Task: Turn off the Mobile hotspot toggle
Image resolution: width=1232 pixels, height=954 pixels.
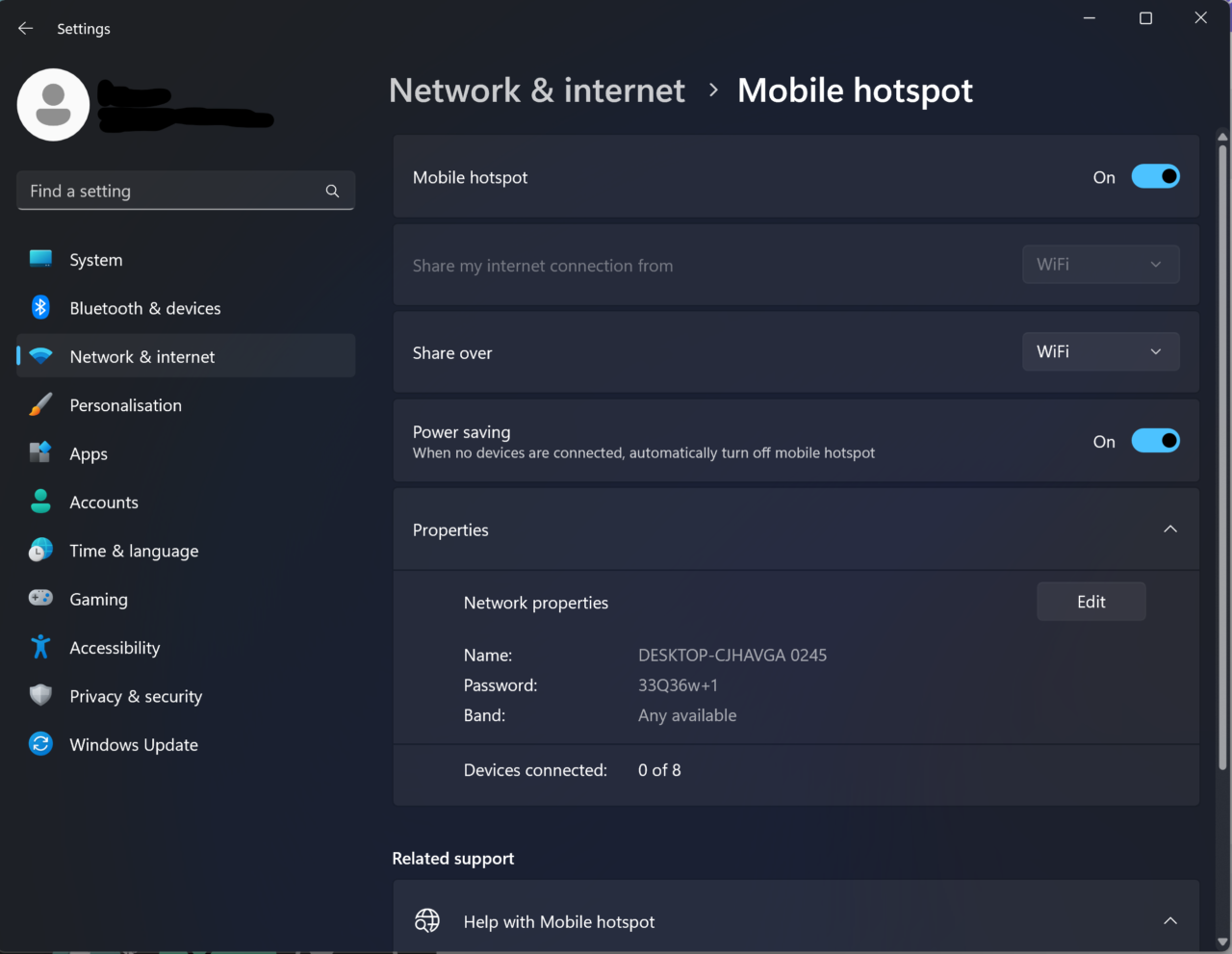Action: [x=1155, y=177]
